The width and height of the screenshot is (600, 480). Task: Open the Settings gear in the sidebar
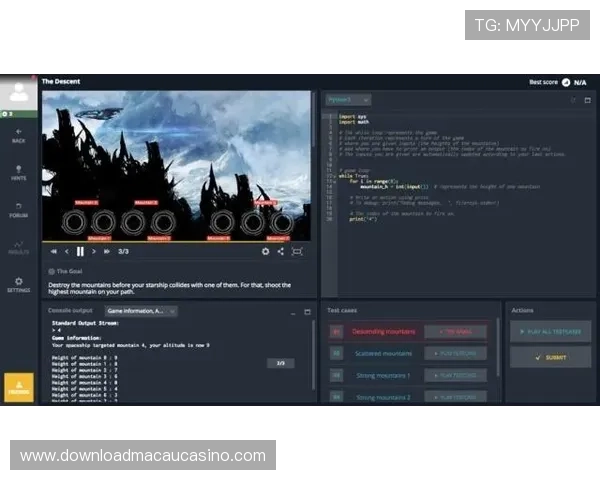click(18, 285)
